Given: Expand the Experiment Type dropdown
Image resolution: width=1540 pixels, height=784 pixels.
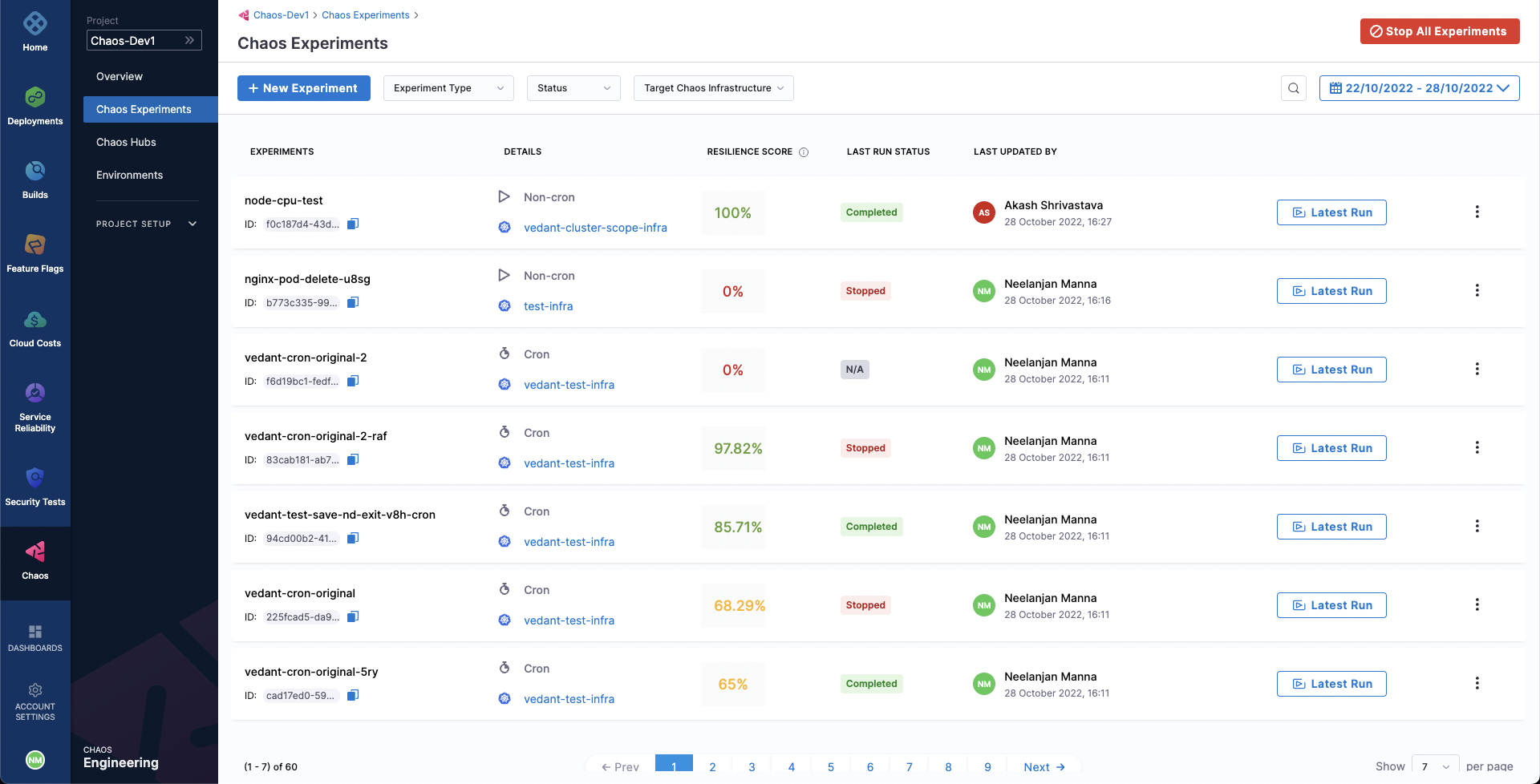Looking at the screenshot, I should [448, 88].
